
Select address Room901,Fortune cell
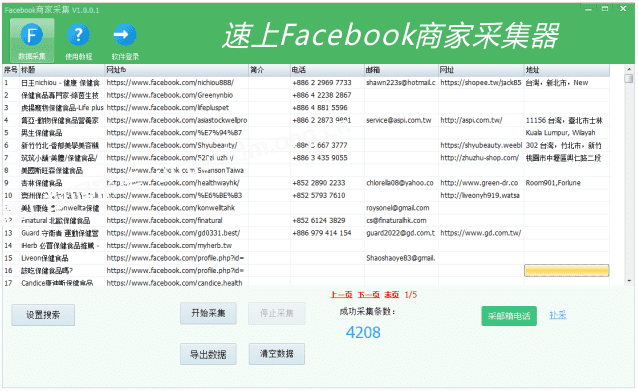click(567, 183)
